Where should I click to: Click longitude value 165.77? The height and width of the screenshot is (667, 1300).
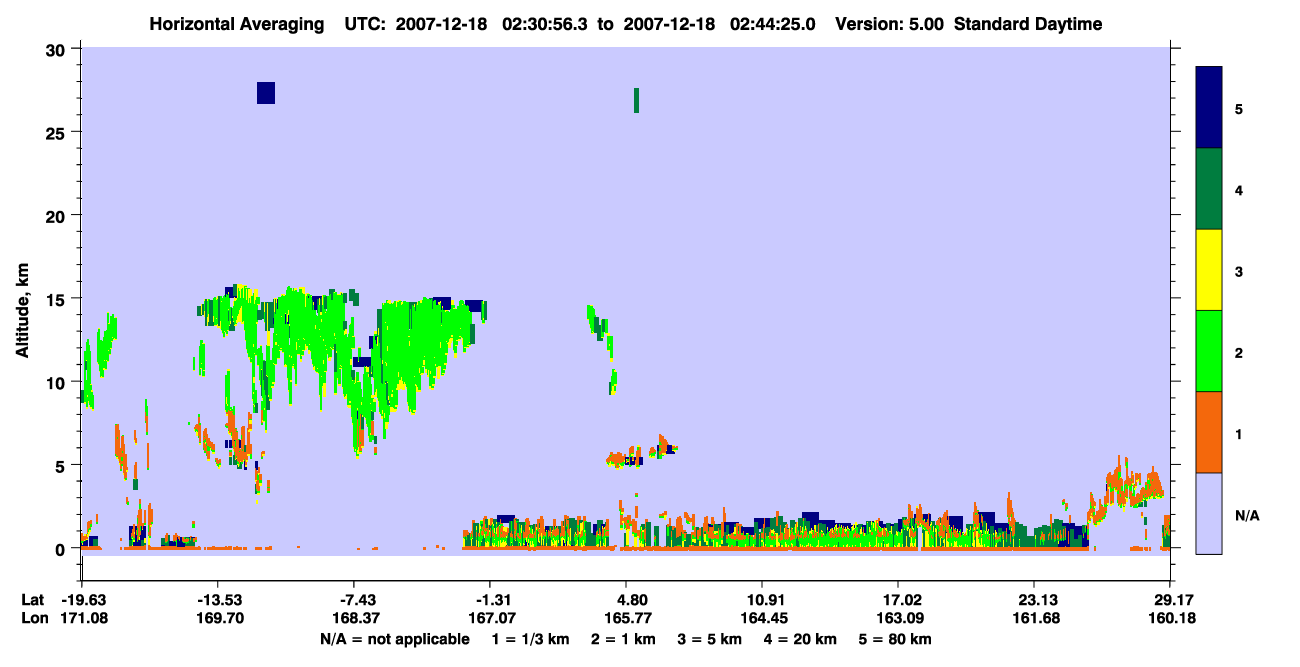(x=626, y=618)
